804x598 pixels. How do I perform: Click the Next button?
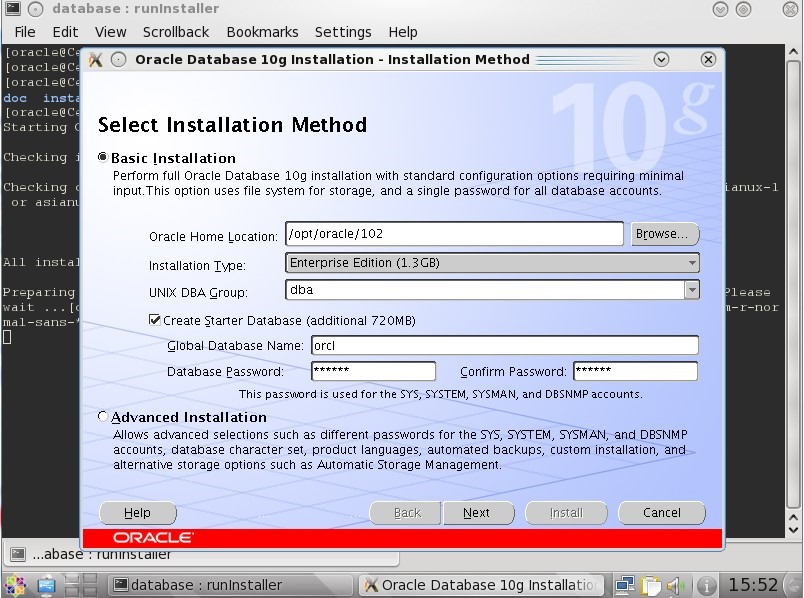click(476, 513)
